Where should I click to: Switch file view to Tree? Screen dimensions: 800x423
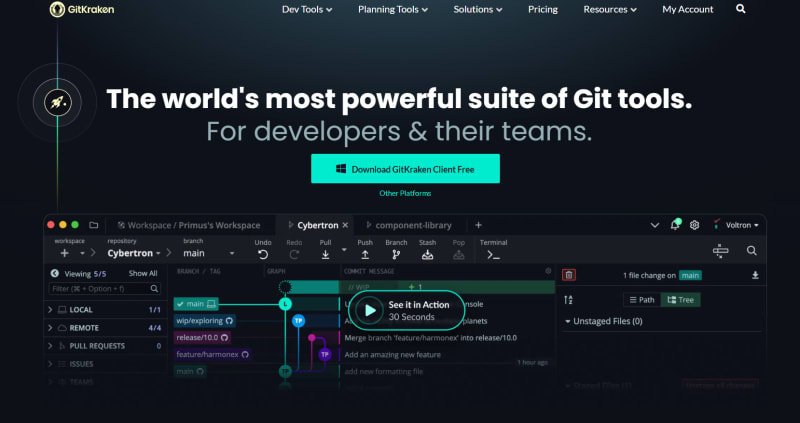[681, 300]
